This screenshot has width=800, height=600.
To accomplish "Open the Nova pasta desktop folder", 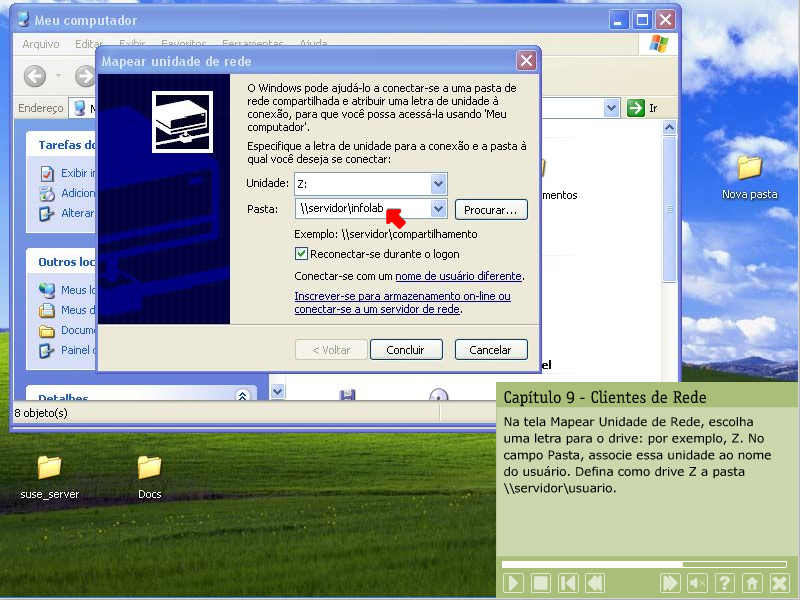I will [749, 168].
